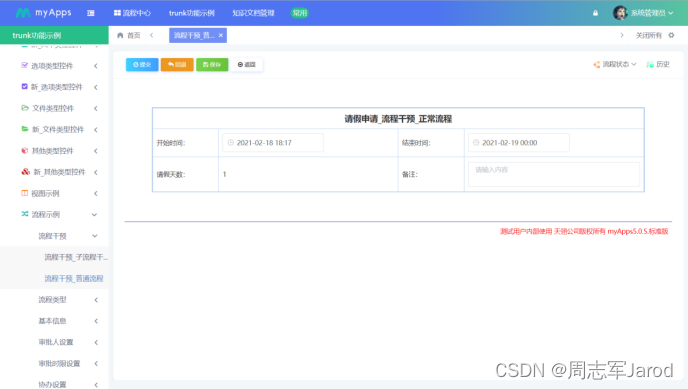Toggle the sidebar collapse icon
This screenshot has width=688, height=389.
[x=91, y=13]
